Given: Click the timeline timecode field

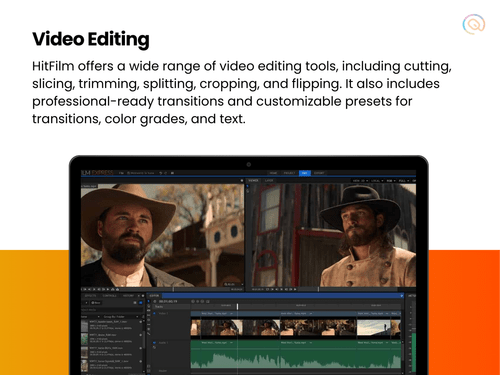Looking at the screenshot, I should pos(168,301).
